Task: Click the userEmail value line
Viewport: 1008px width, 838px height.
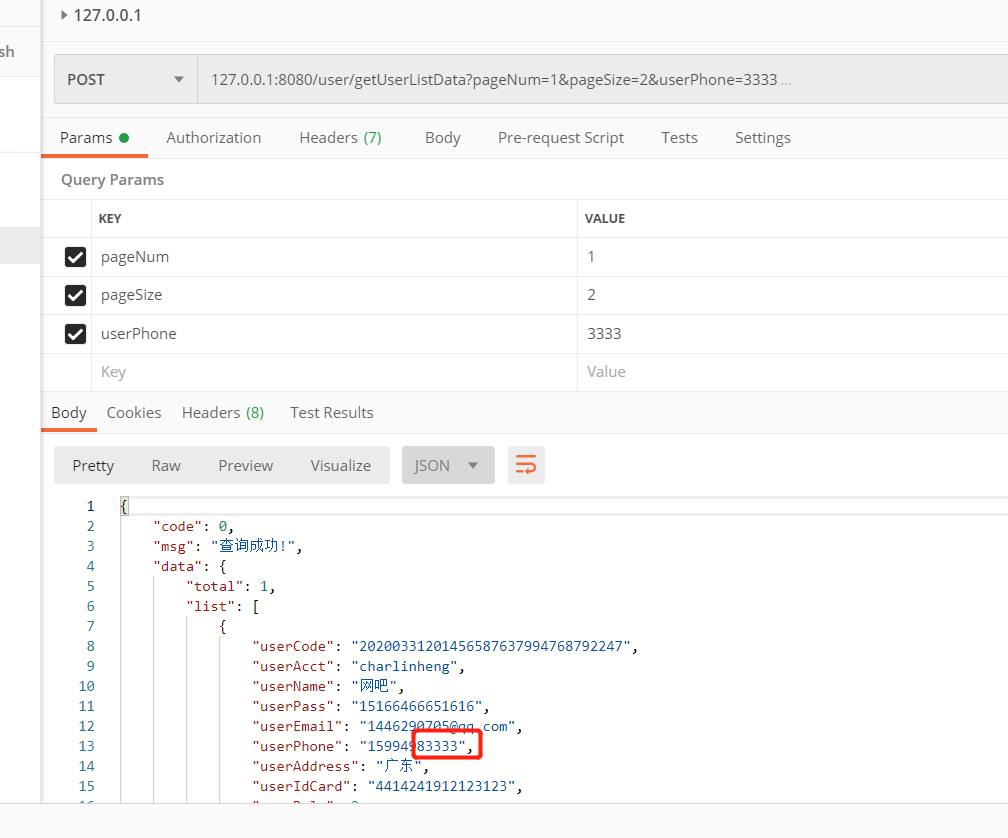Action: tap(387, 726)
